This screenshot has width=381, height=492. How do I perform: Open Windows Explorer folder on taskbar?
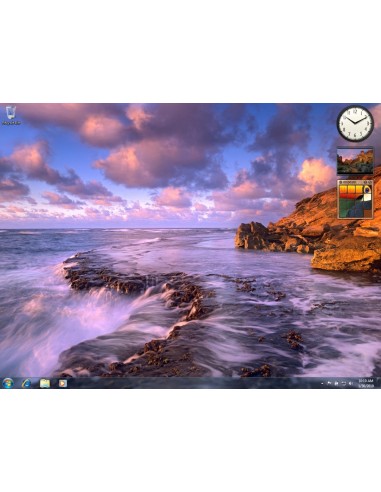(45, 383)
